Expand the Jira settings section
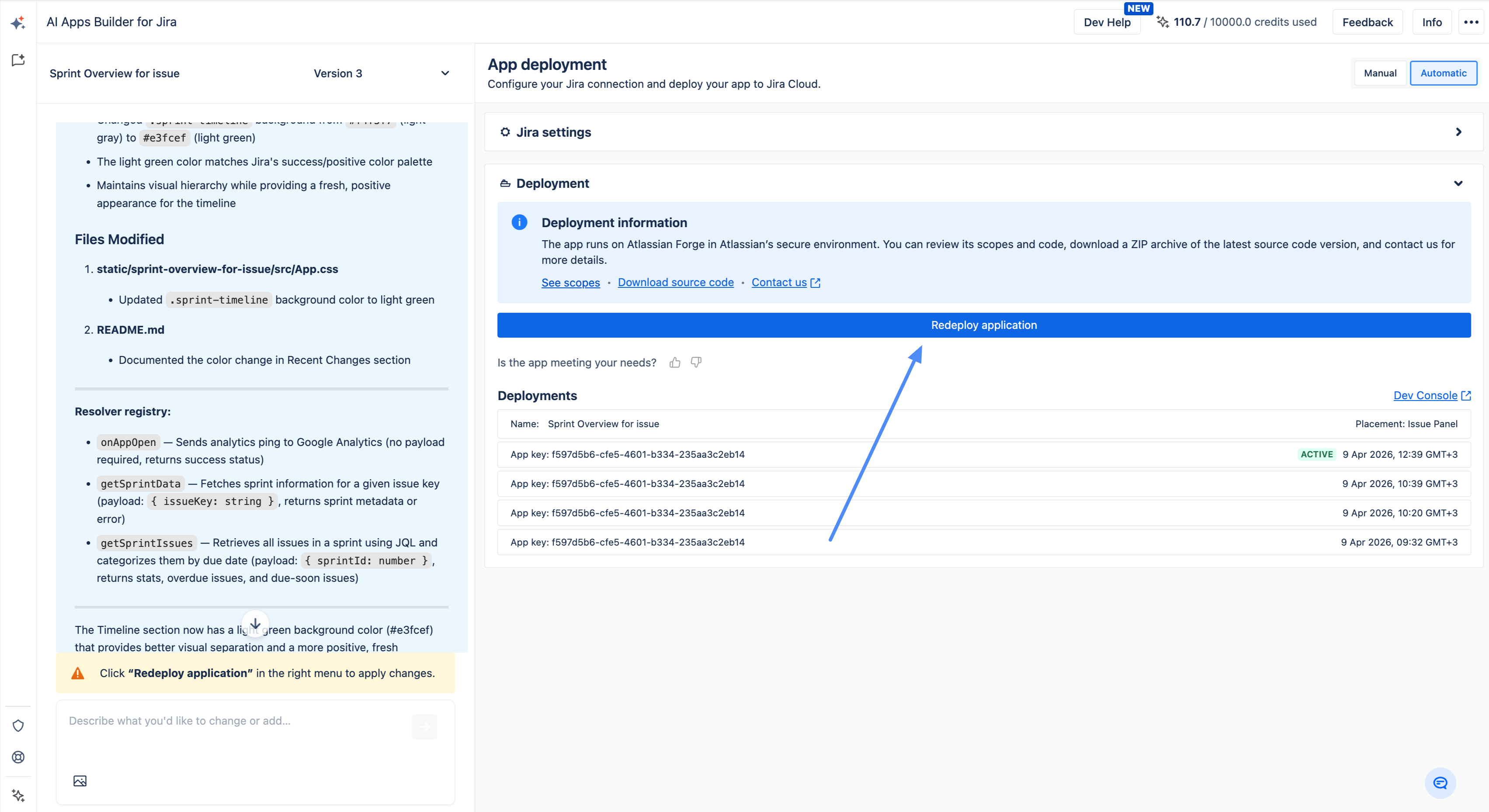Screen dimensions: 1489x812 point(1458,132)
